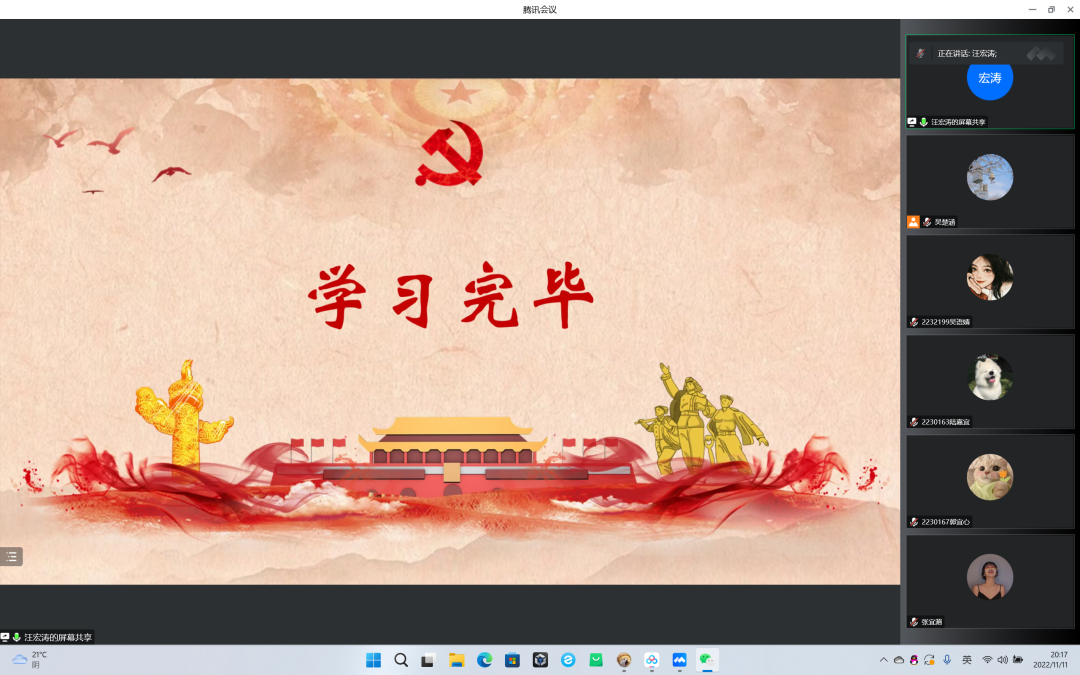Click the white dog avatar participant tile

pyautogui.click(x=989, y=378)
